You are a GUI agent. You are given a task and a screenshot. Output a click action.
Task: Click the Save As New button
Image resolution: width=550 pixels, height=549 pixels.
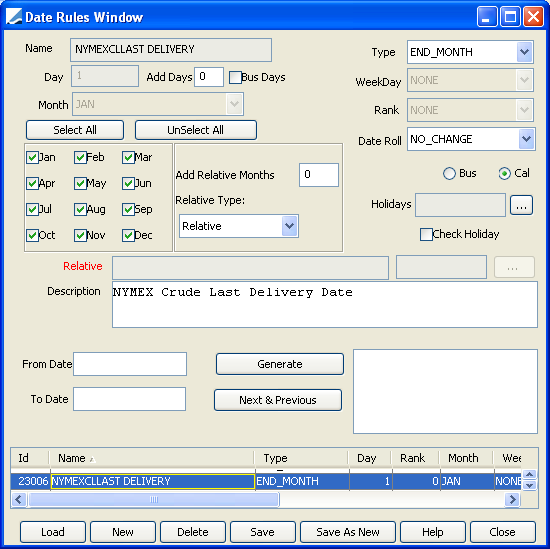click(x=348, y=532)
